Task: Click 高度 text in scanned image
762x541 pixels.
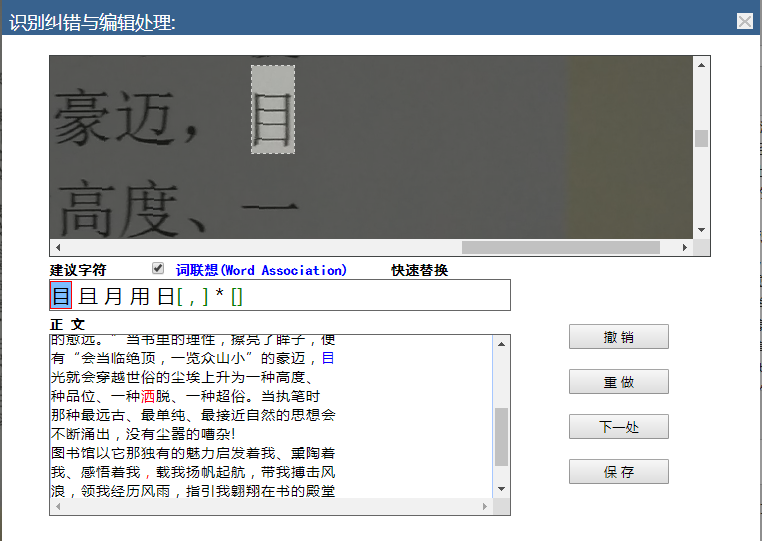Action: [x=119, y=209]
